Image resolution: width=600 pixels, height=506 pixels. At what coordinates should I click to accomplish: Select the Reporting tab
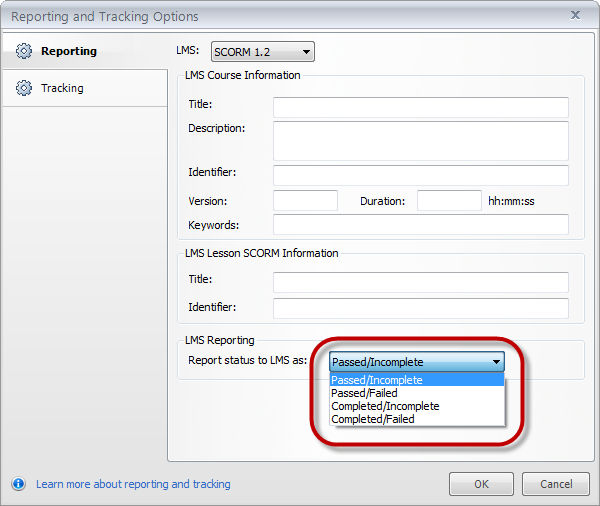(85, 51)
